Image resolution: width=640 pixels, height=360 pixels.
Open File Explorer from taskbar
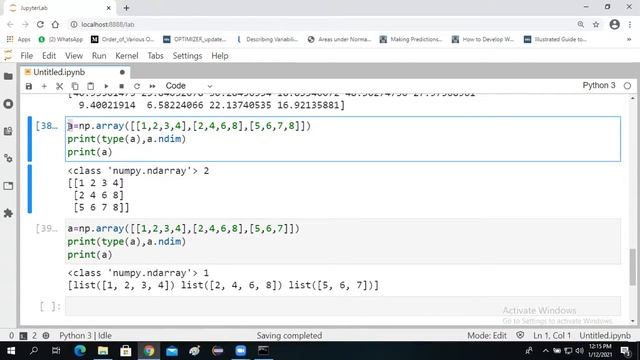103,351
